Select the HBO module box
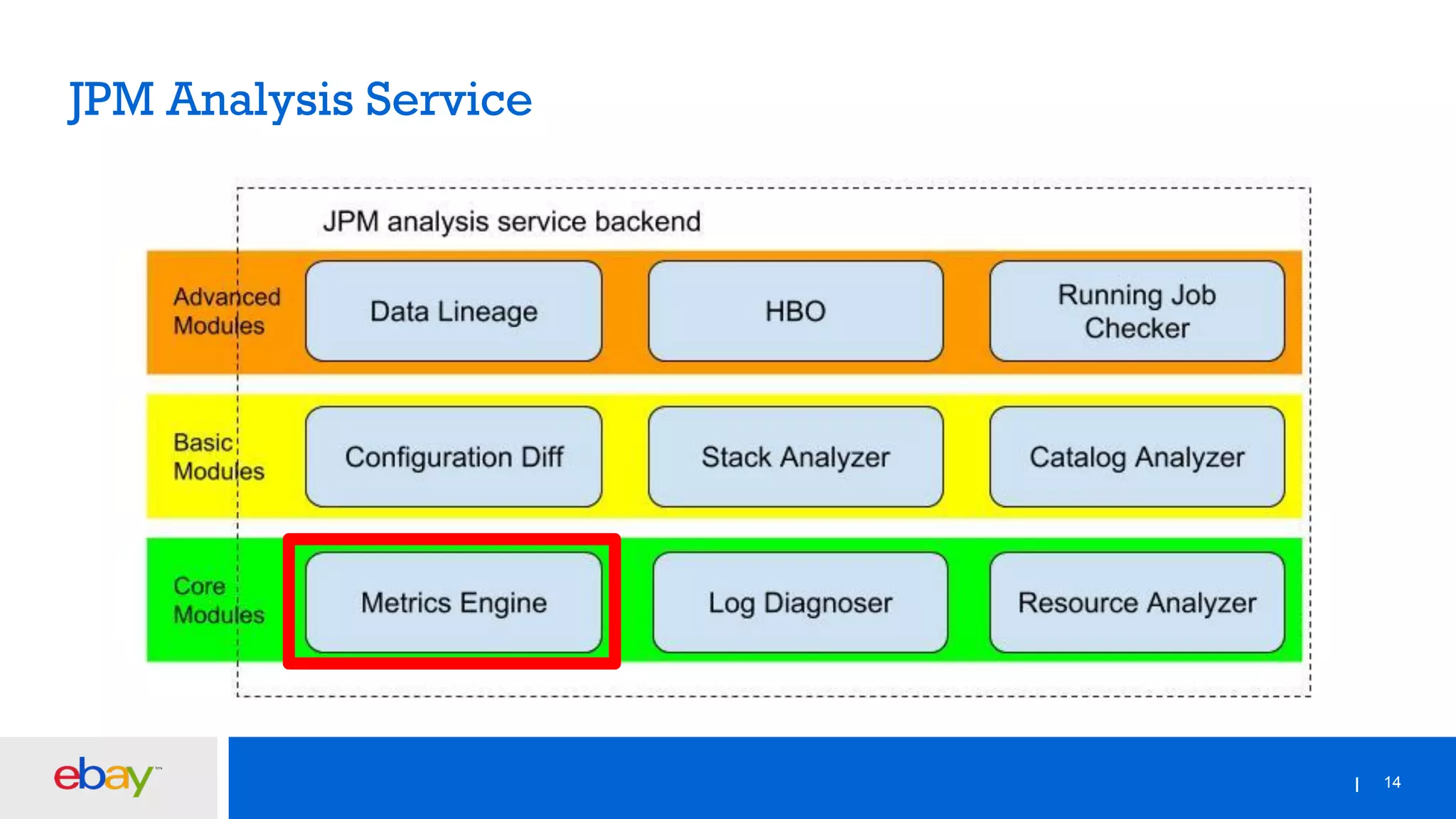Viewport: 1456px width, 819px height. 796,311
